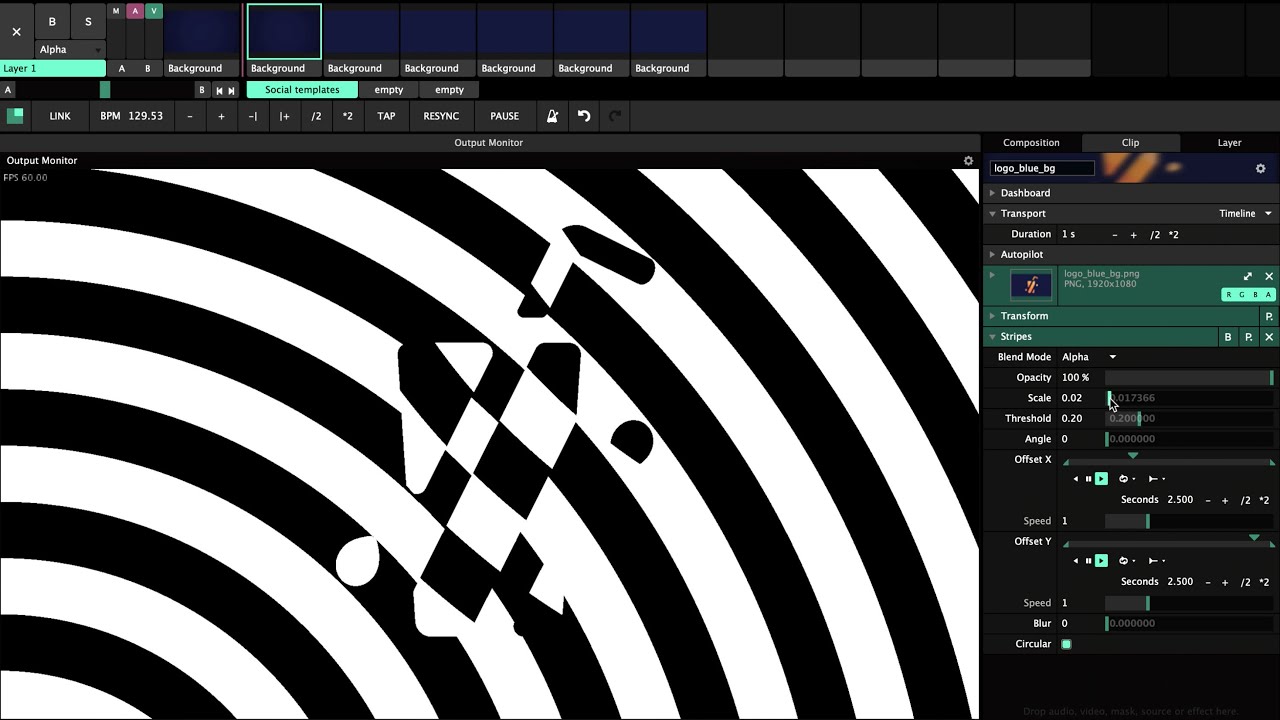The height and width of the screenshot is (720, 1280).
Task: Jump to previous column arrow
Action: [x=219, y=90]
